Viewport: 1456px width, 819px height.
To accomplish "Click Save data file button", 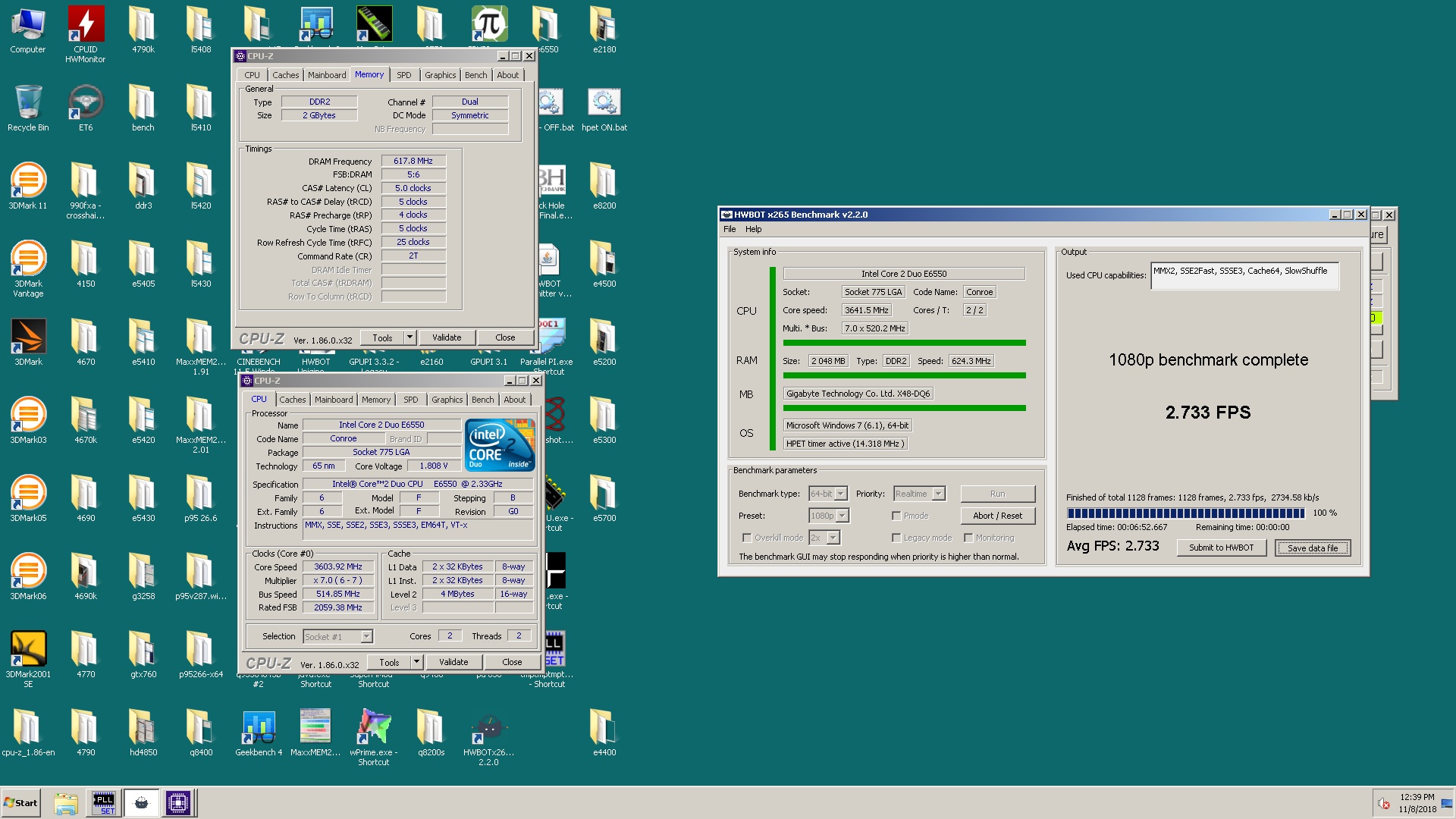I will click(x=1313, y=548).
